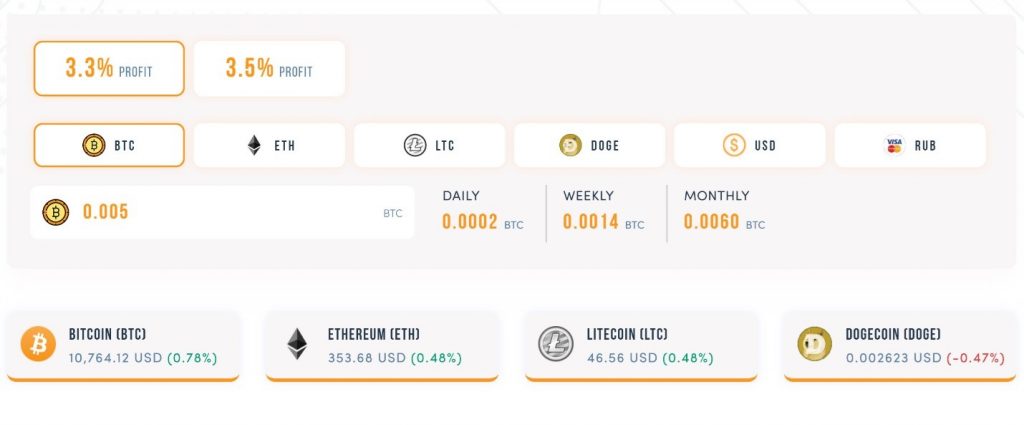This screenshot has height=425, width=1024.
Task: Click the Visa Mastercard icon for RUB
Action: tap(894, 145)
